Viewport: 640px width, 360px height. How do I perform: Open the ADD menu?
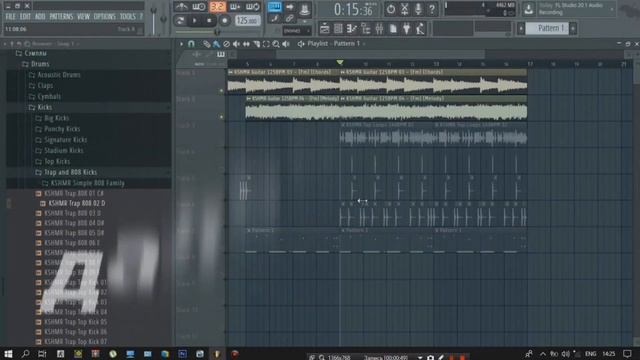click(x=40, y=16)
